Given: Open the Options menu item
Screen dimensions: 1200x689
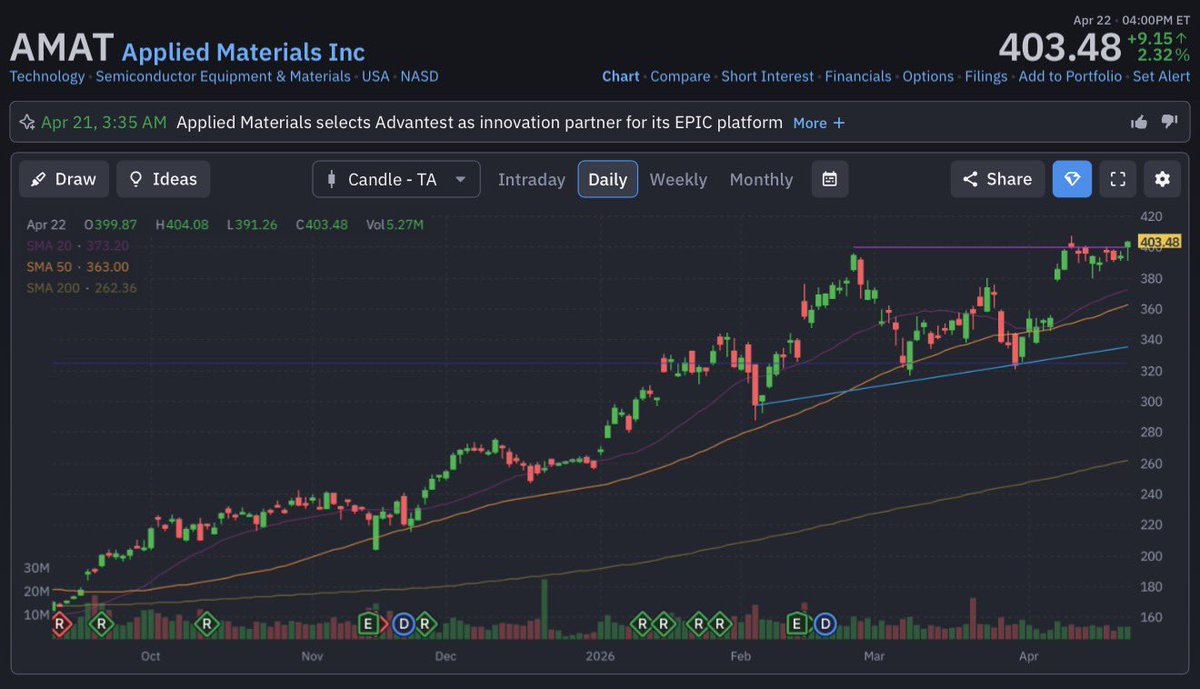Looking at the screenshot, I should coord(927,76).
